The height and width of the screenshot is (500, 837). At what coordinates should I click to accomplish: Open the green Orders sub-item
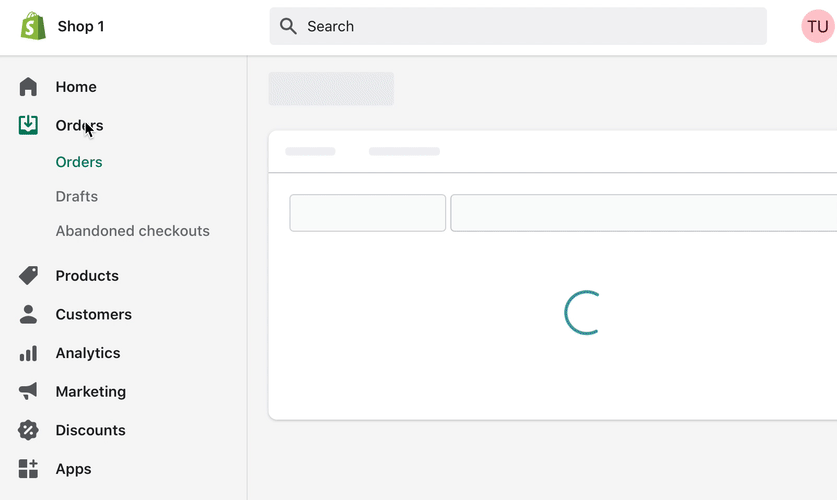click(x=79, y=162)
